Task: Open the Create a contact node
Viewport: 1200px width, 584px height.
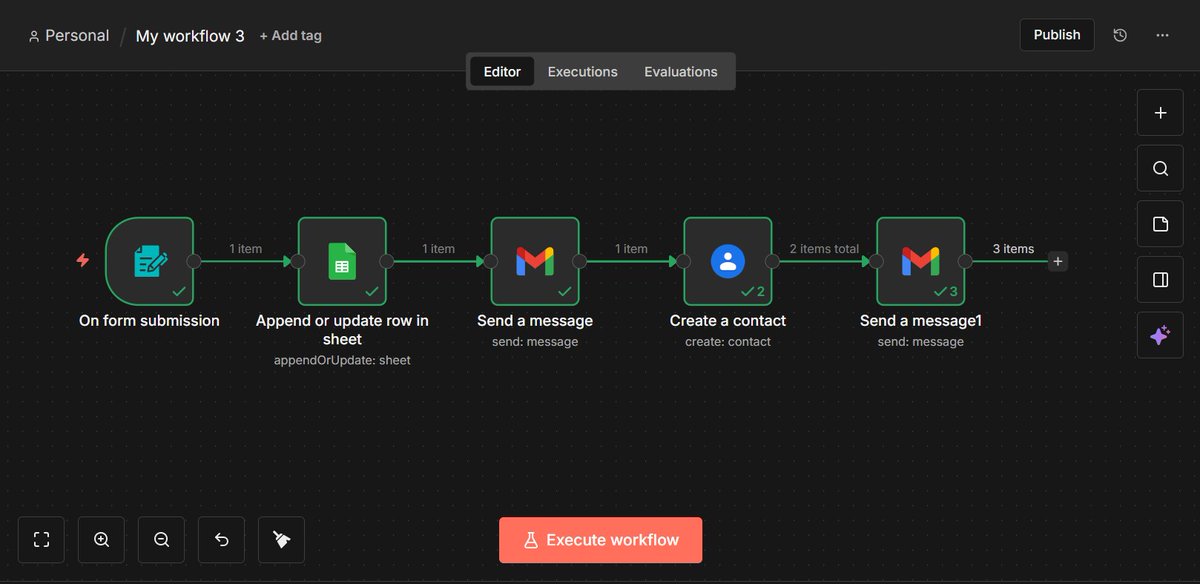Action: (x=728, y=261)
